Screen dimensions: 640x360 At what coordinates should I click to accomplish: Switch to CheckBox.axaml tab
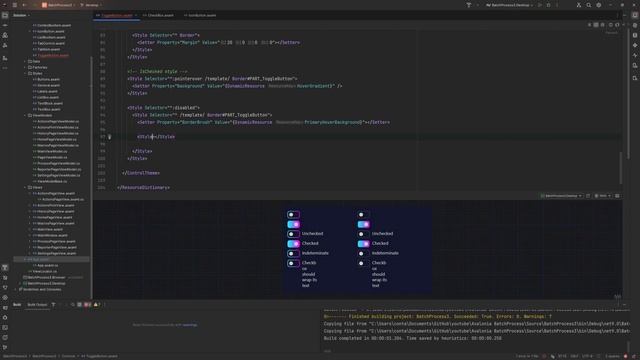(160, 15)
